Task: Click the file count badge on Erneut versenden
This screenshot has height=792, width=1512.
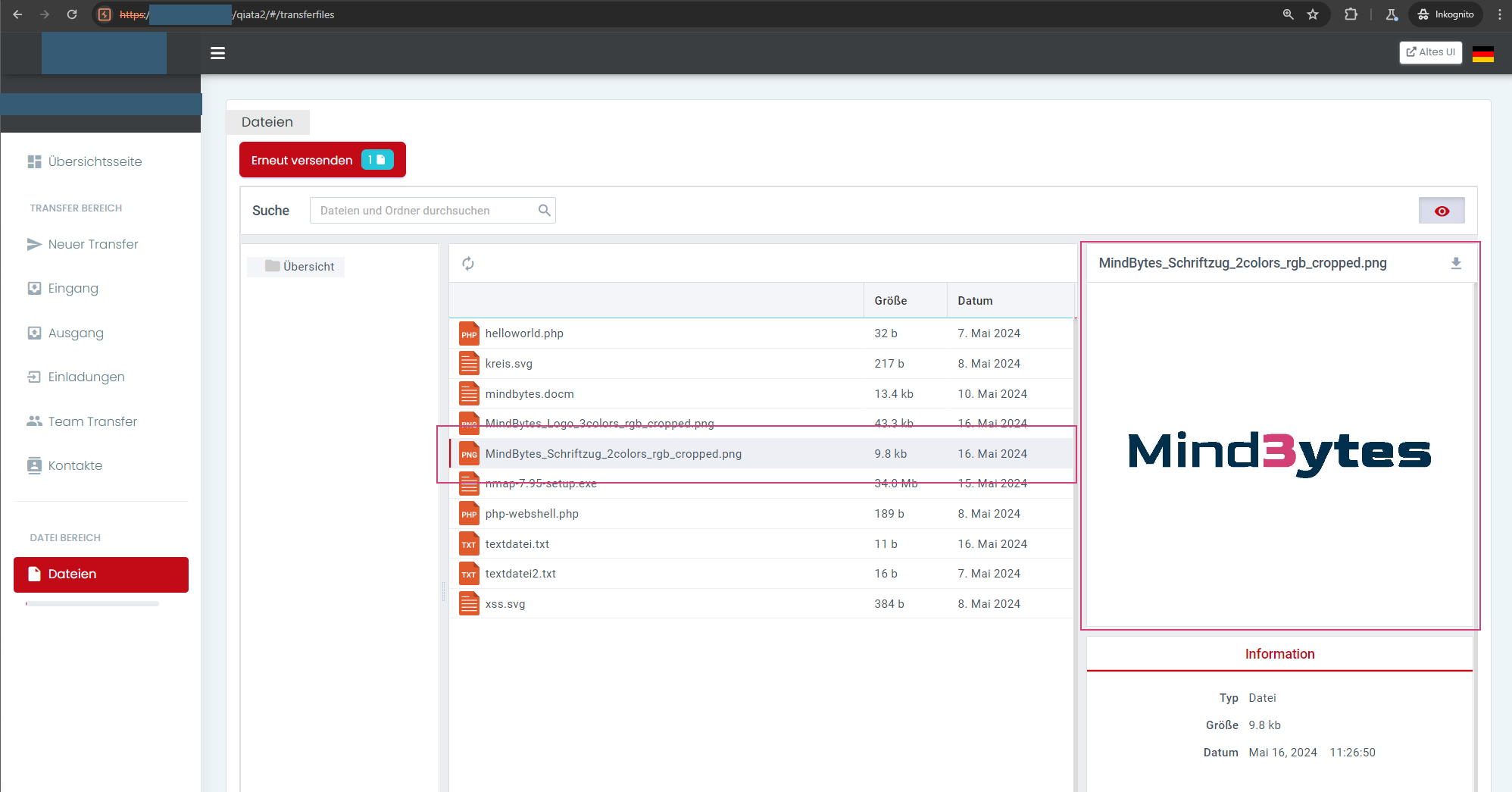Action: (x=377, y=160)
